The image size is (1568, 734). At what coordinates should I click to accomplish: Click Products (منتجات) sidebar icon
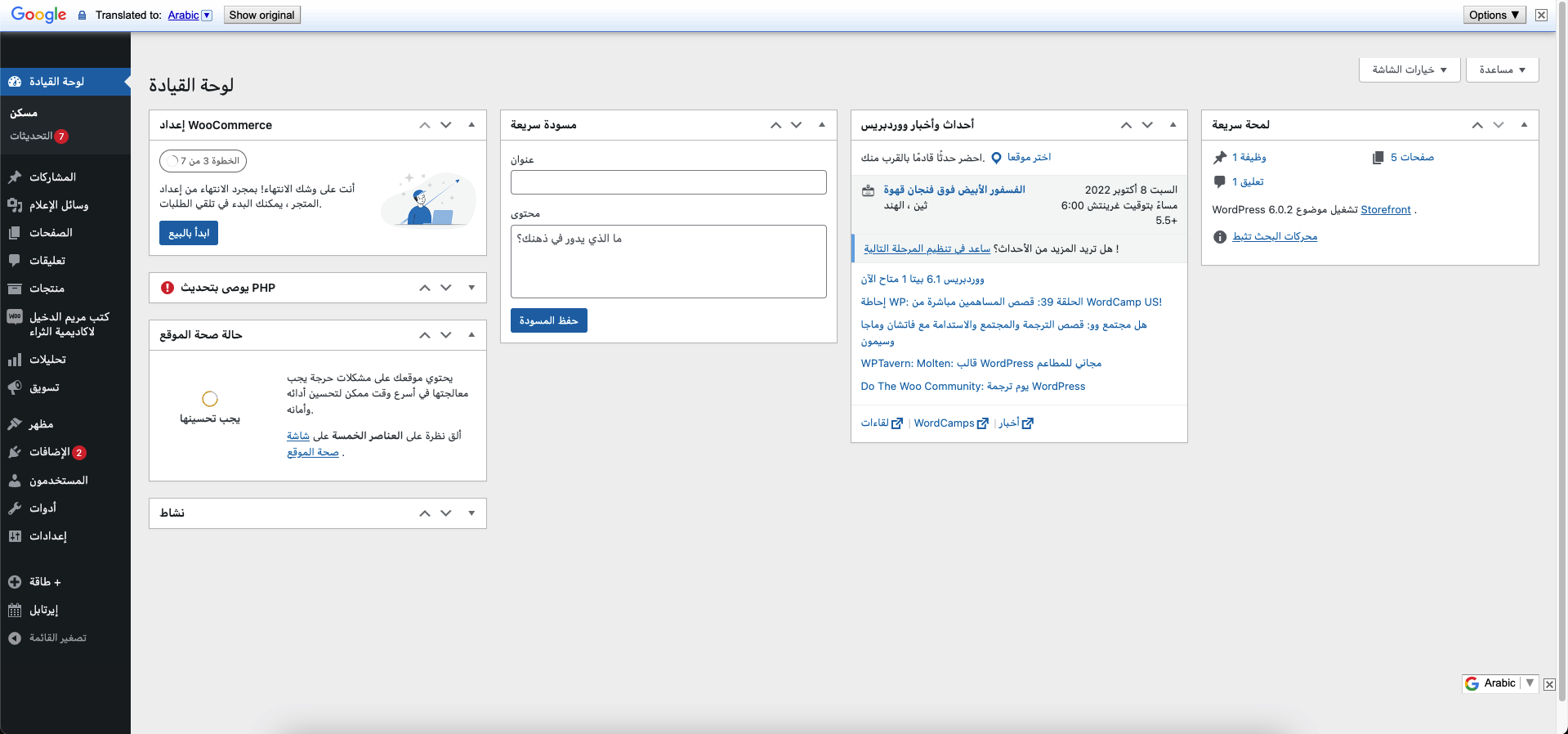click(15, 289)
